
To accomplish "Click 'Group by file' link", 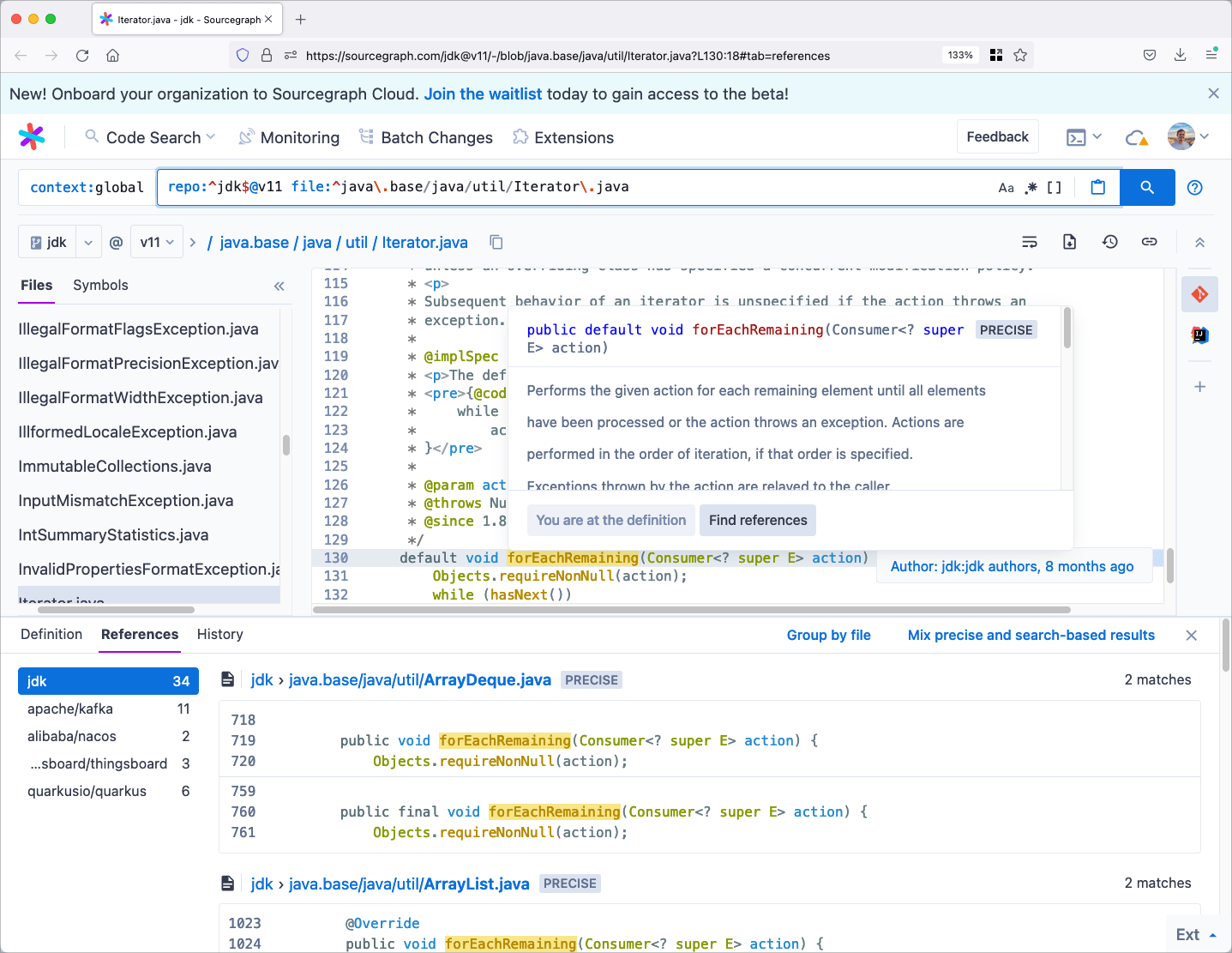I will pyautogui.click(x=829, y=636).
